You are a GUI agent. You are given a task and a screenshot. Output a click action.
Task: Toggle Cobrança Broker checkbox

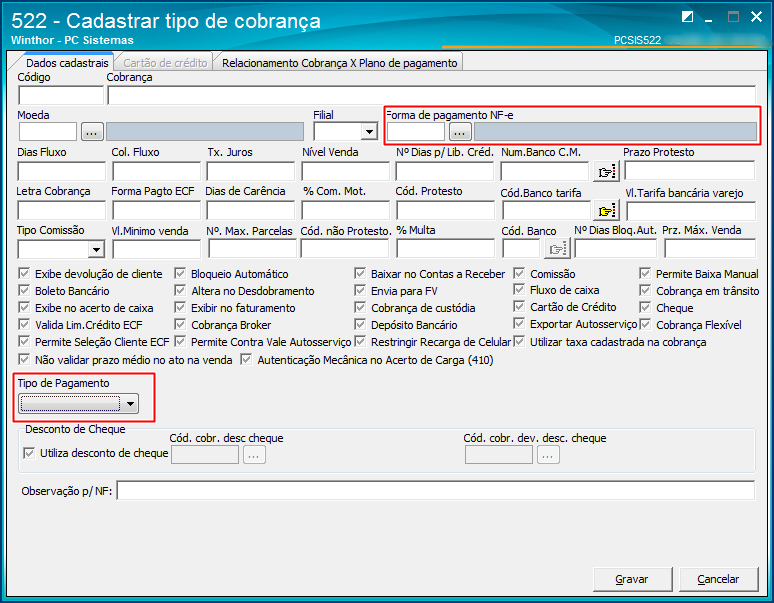pos(180,325)
